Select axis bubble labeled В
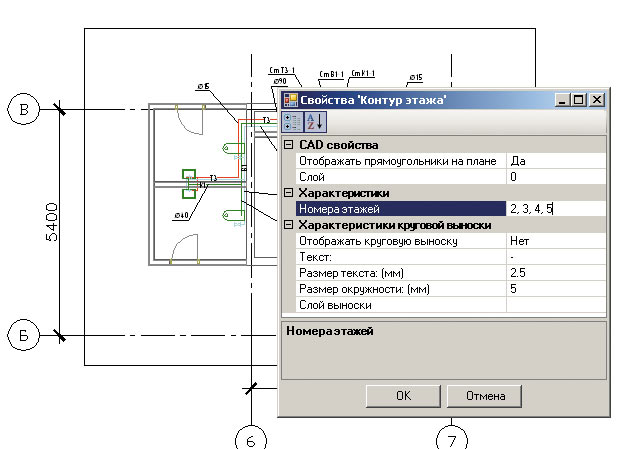Viewport: 624px width, 449px height. pos(23,110)
